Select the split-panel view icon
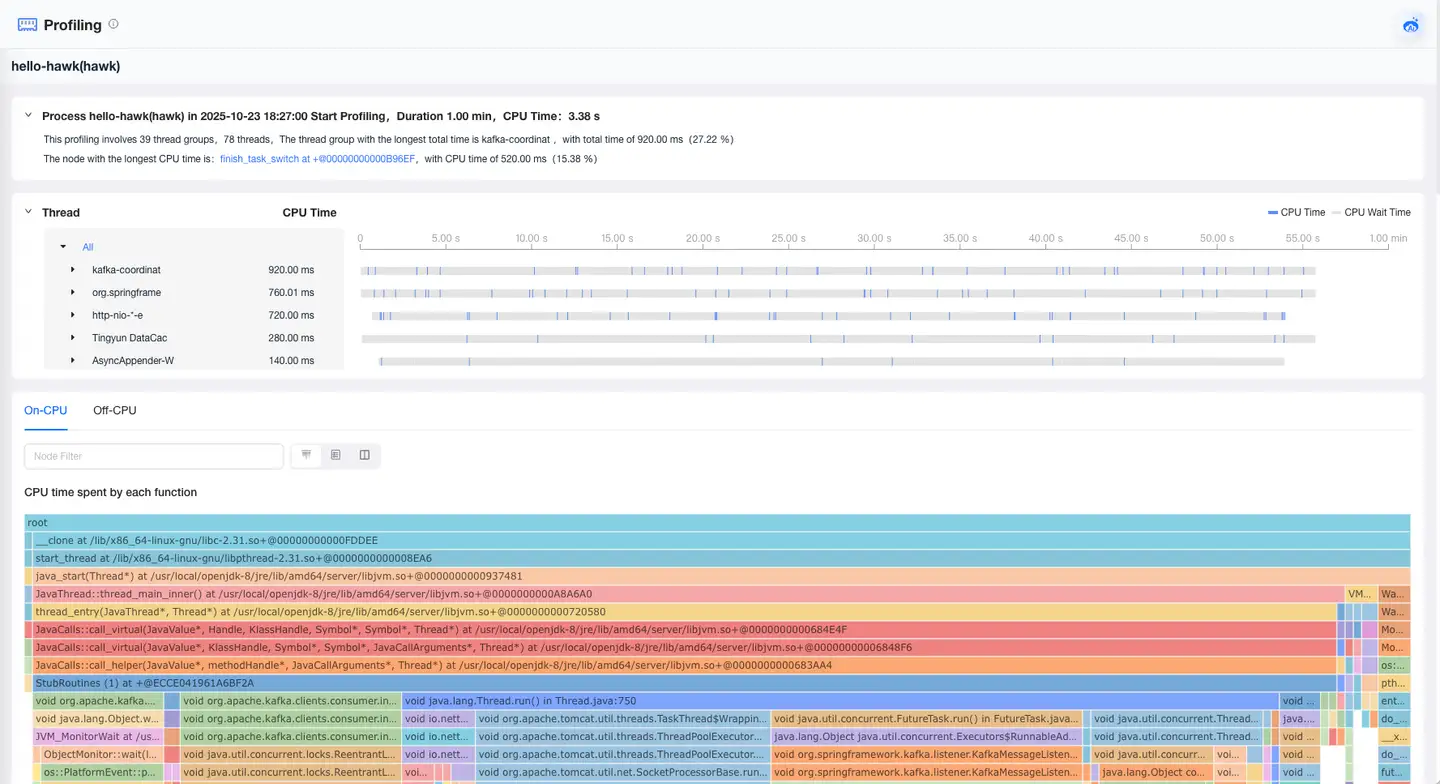The width and height of the screenshot is (1440, 784). point(364,455)
